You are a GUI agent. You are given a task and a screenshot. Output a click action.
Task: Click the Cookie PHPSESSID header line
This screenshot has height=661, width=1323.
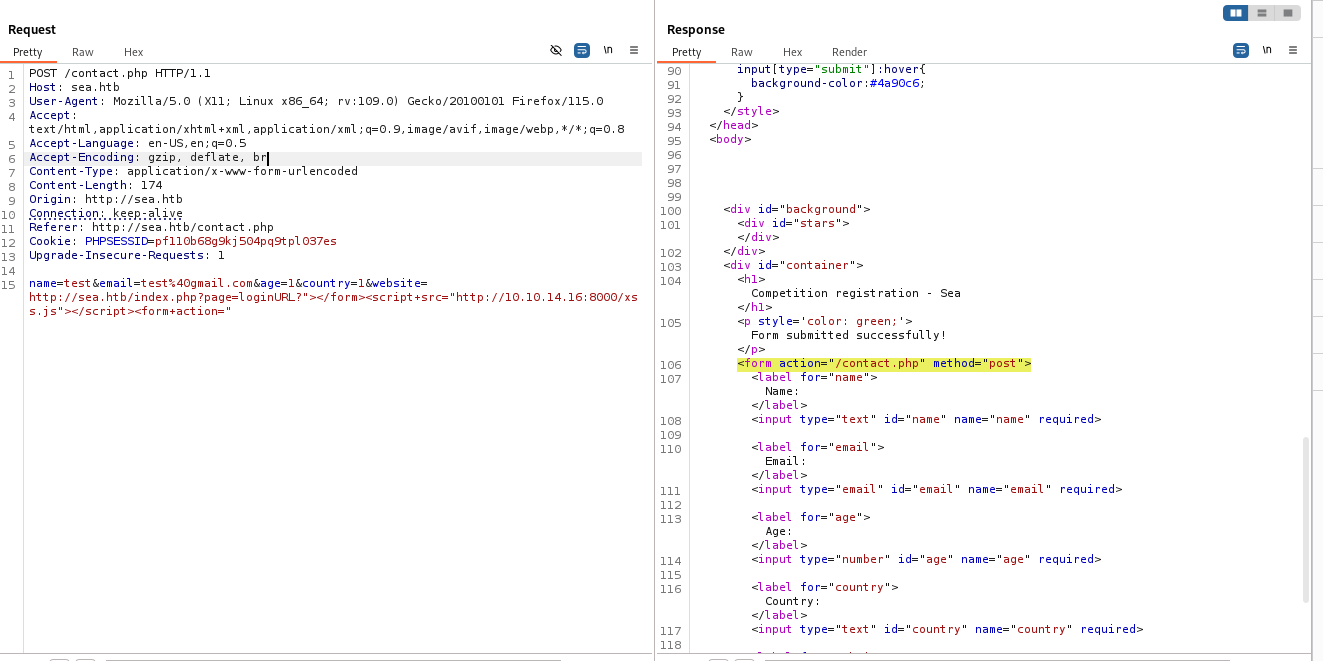[183, 241]
